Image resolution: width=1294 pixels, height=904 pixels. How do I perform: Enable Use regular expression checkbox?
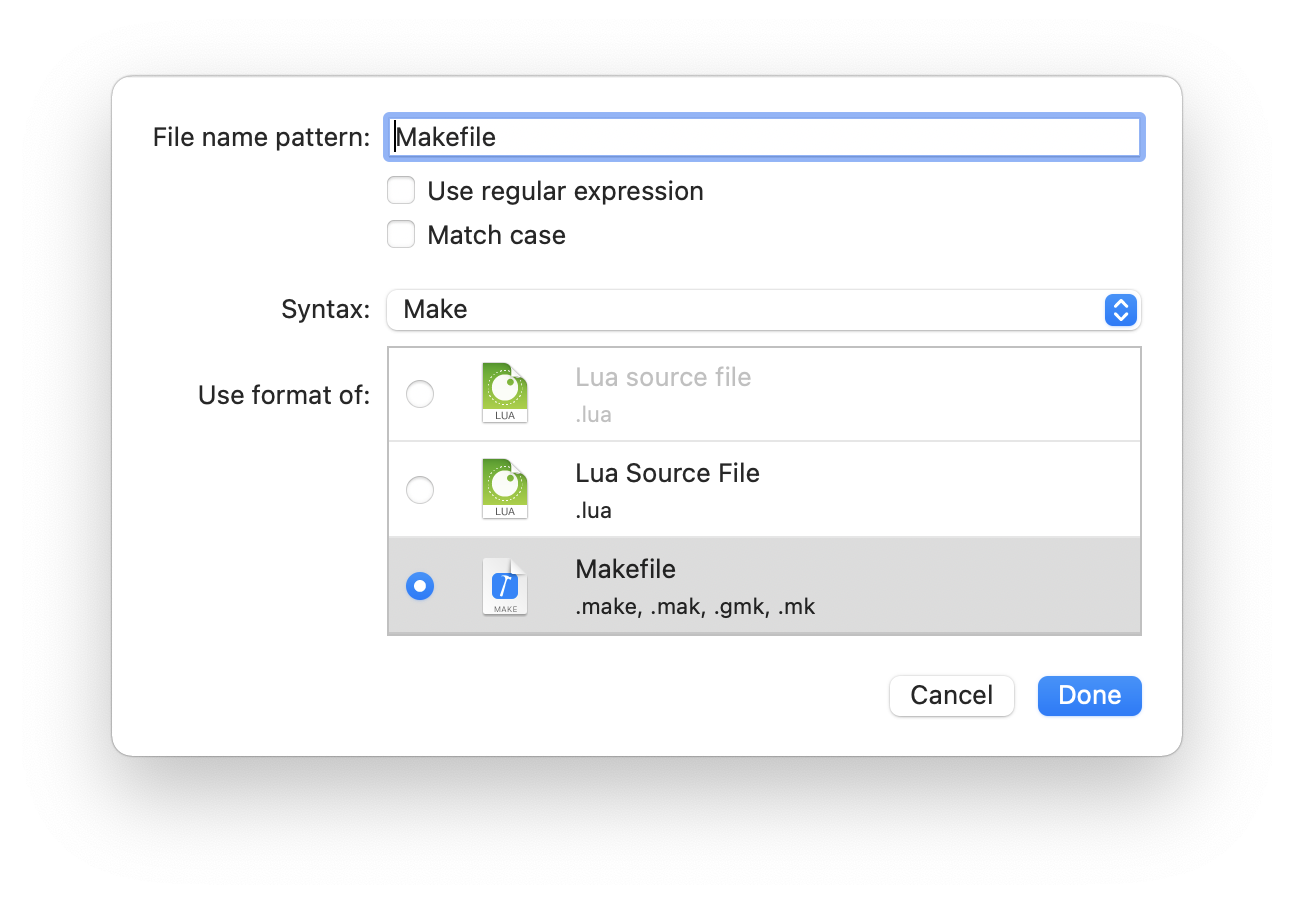point(401,190)
